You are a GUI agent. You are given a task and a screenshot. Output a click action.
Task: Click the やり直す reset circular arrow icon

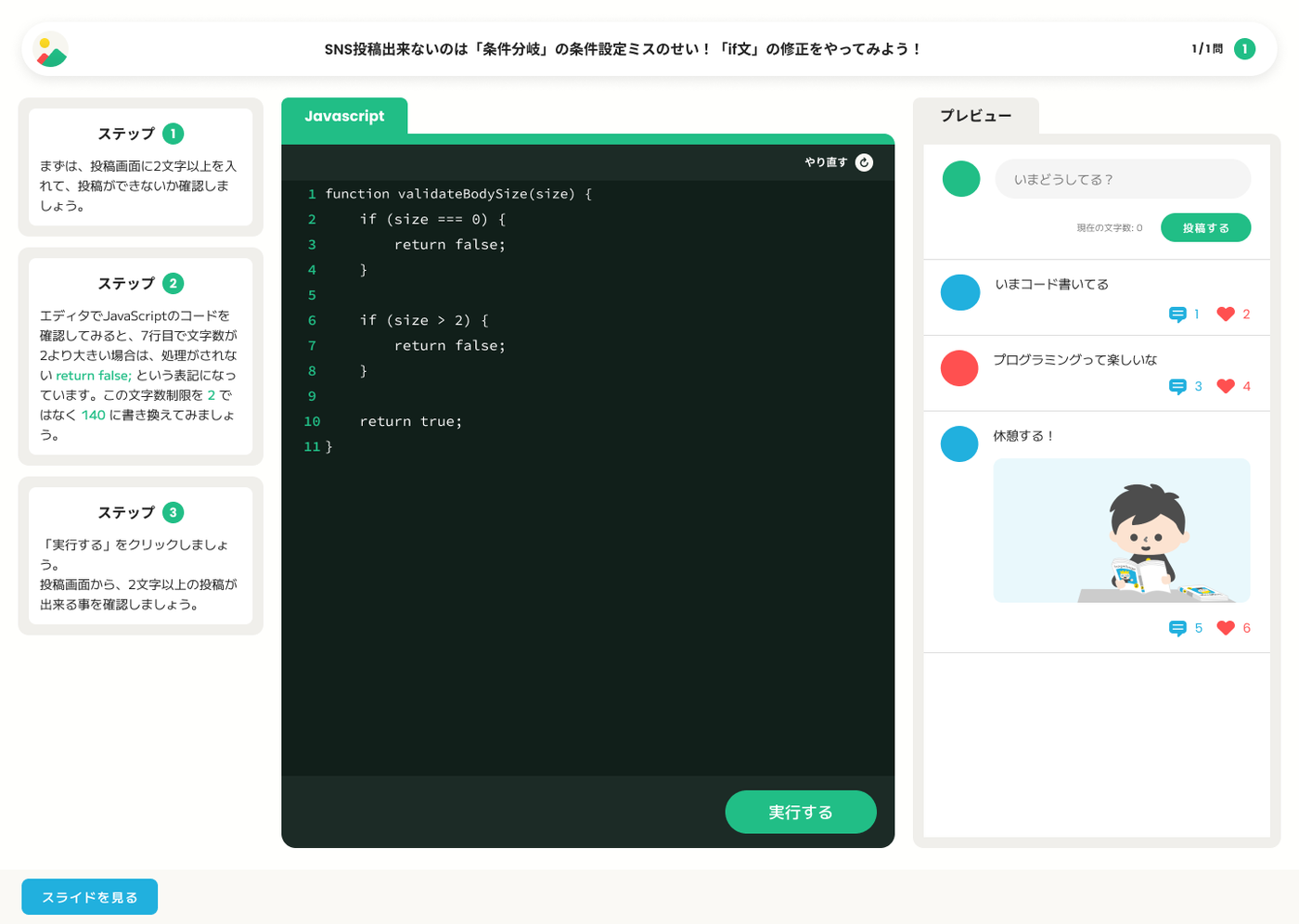(864, 162)
